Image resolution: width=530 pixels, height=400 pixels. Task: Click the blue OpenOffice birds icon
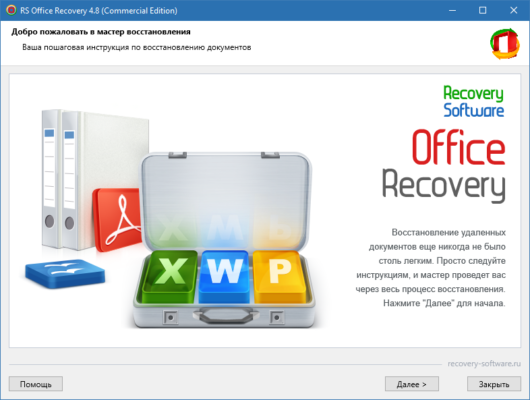pyautogui.click(x=65, y=274)
